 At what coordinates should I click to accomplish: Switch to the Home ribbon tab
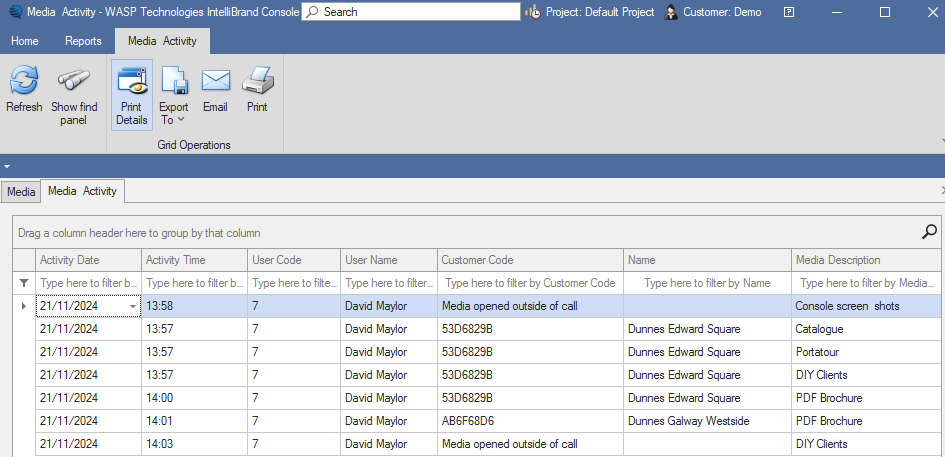pos(25,41)
